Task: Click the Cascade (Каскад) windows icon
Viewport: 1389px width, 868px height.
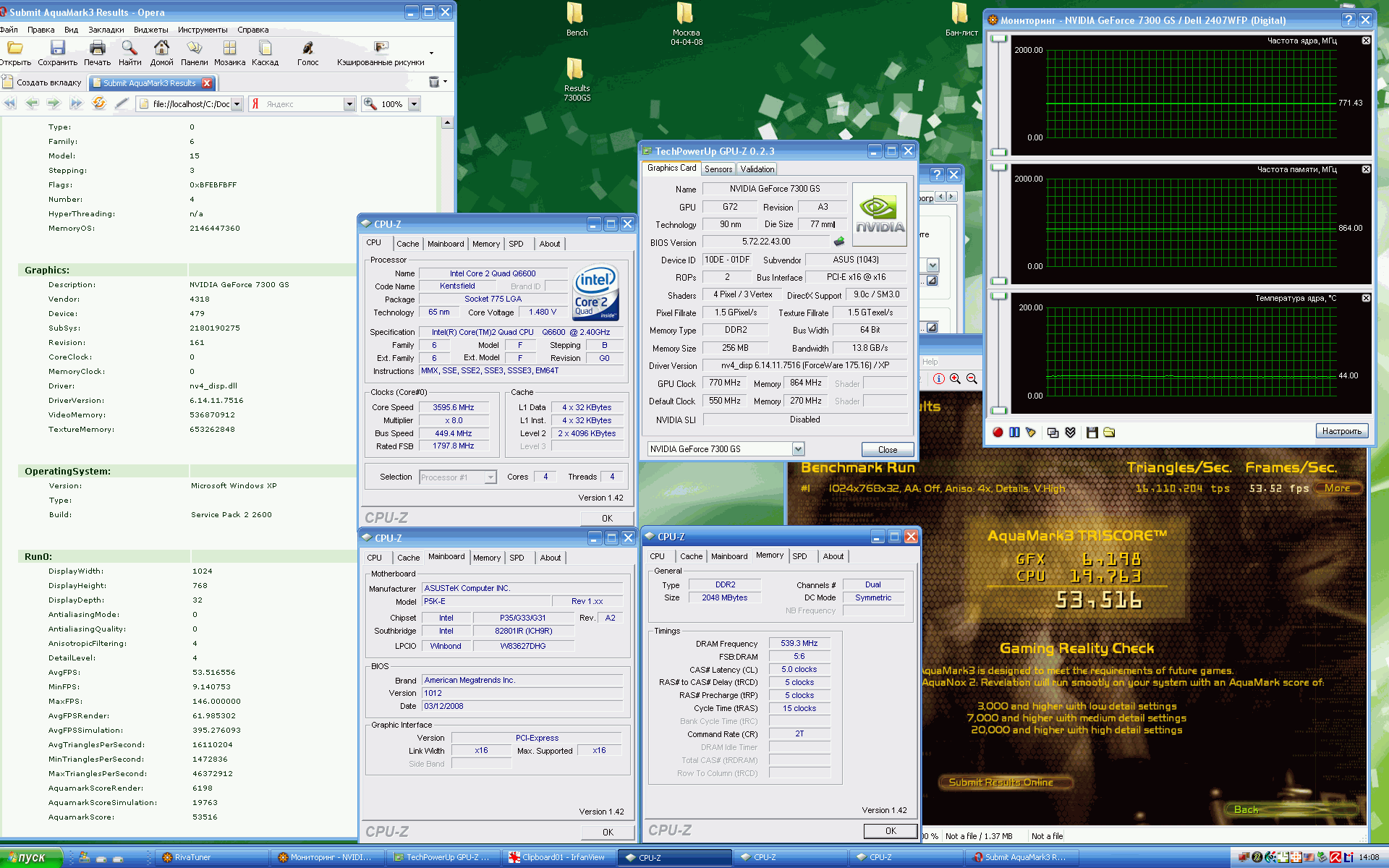Action: pyautogui.click(x=265, y=48)
